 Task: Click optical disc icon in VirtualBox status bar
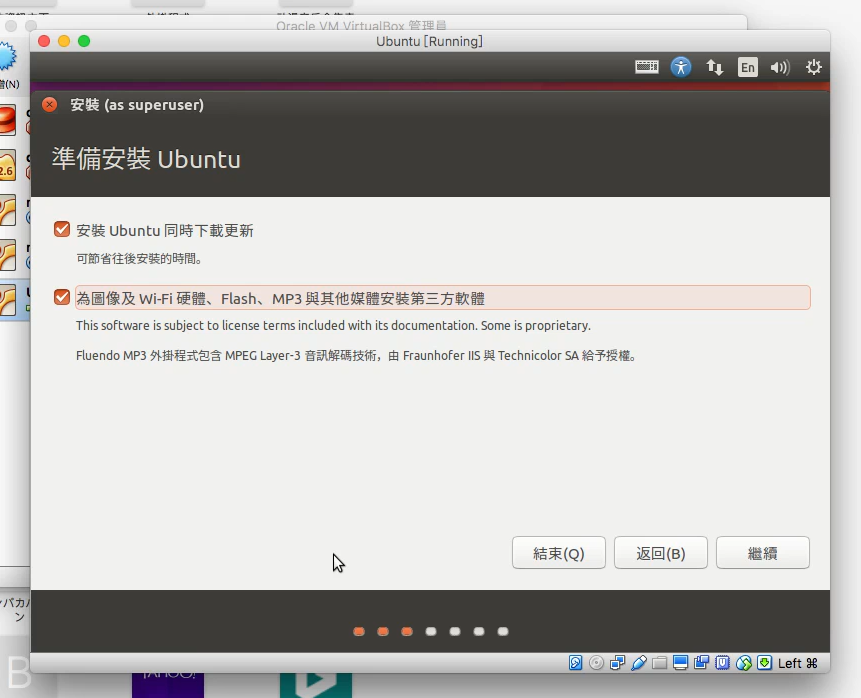(596, 663)
